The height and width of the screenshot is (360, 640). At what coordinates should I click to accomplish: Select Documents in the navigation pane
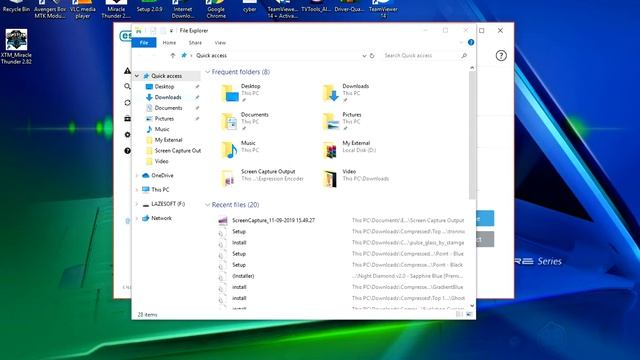pyautogui.click(x=168, y=108)
